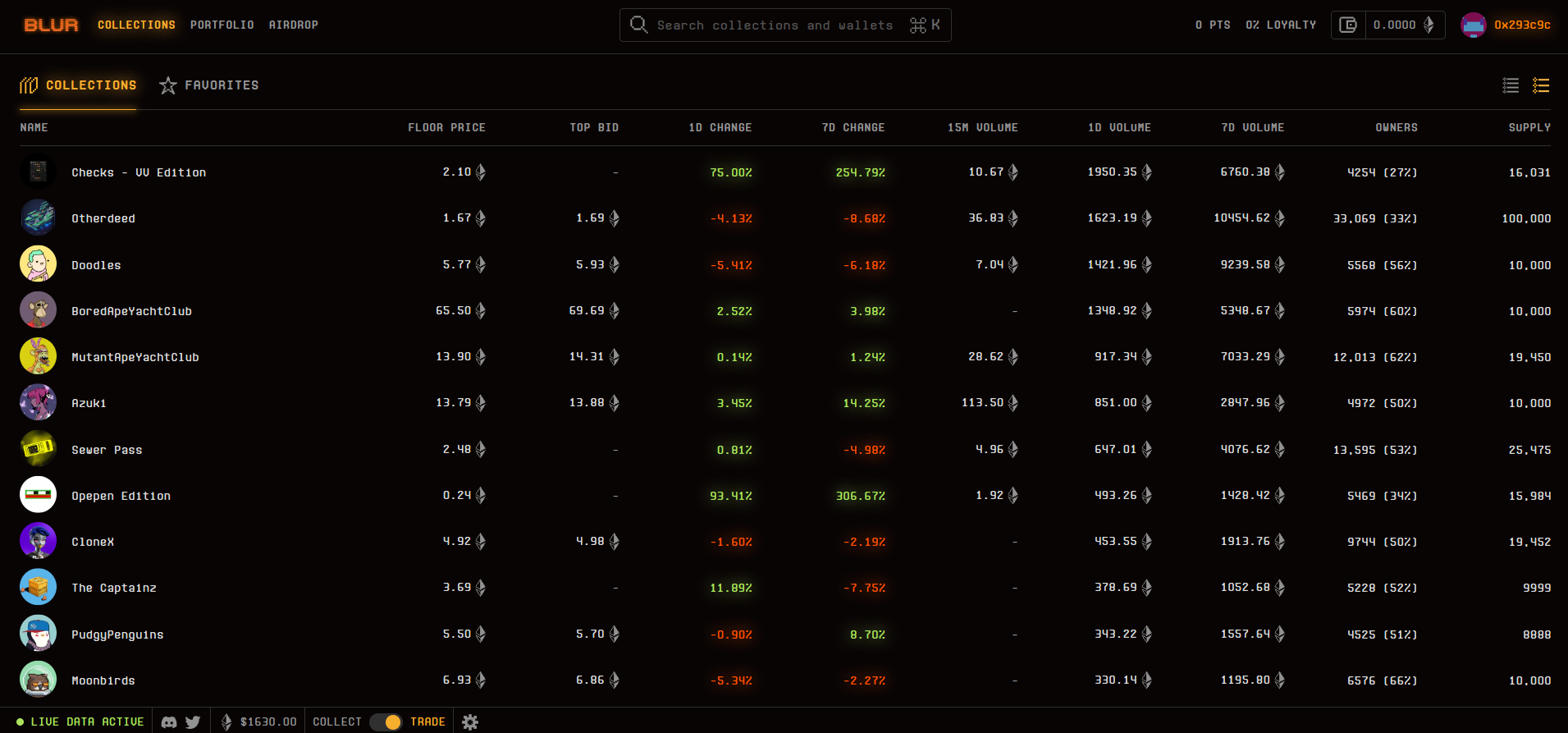Sort by Floor Price column

(446, 128)
